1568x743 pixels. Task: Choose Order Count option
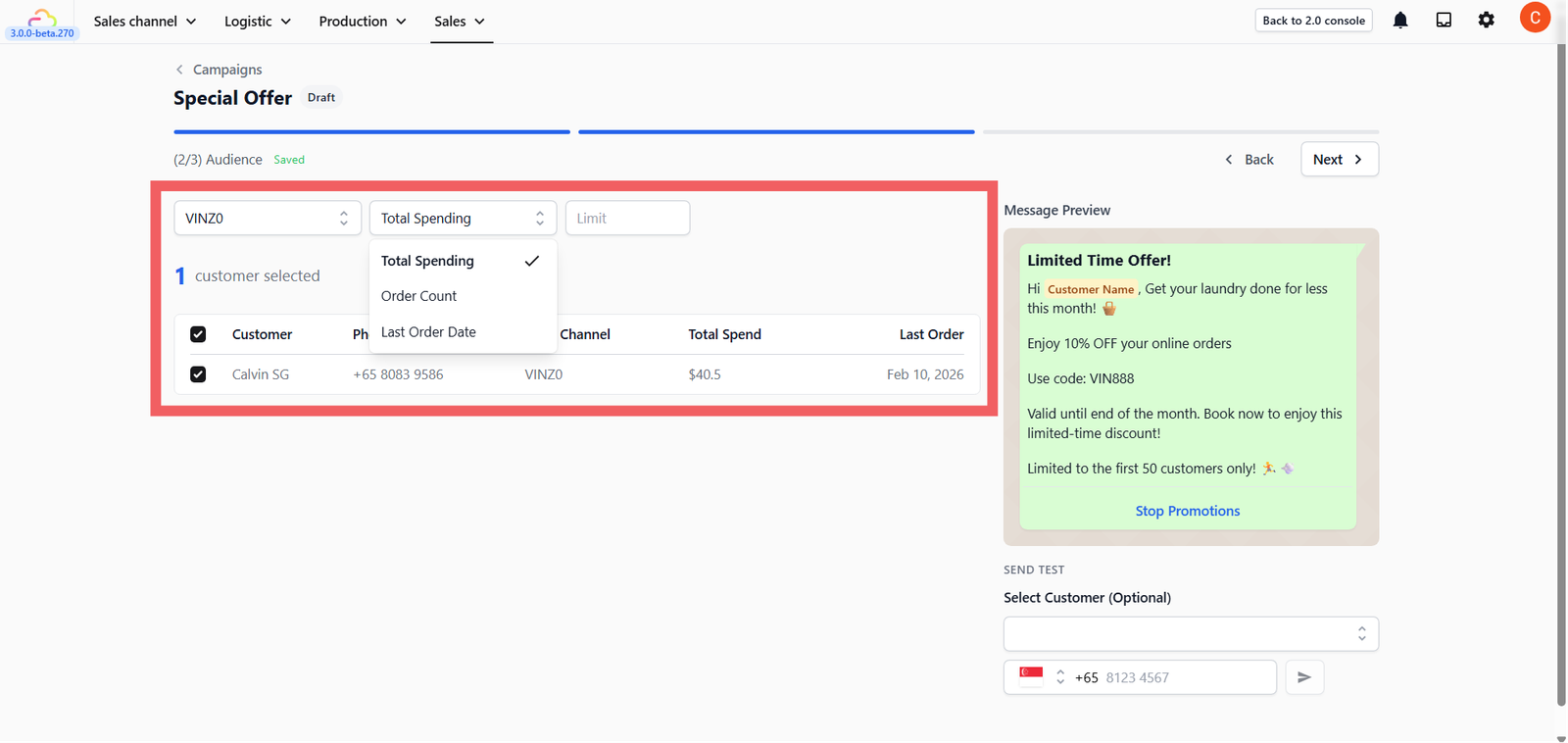tap(463, 296)
